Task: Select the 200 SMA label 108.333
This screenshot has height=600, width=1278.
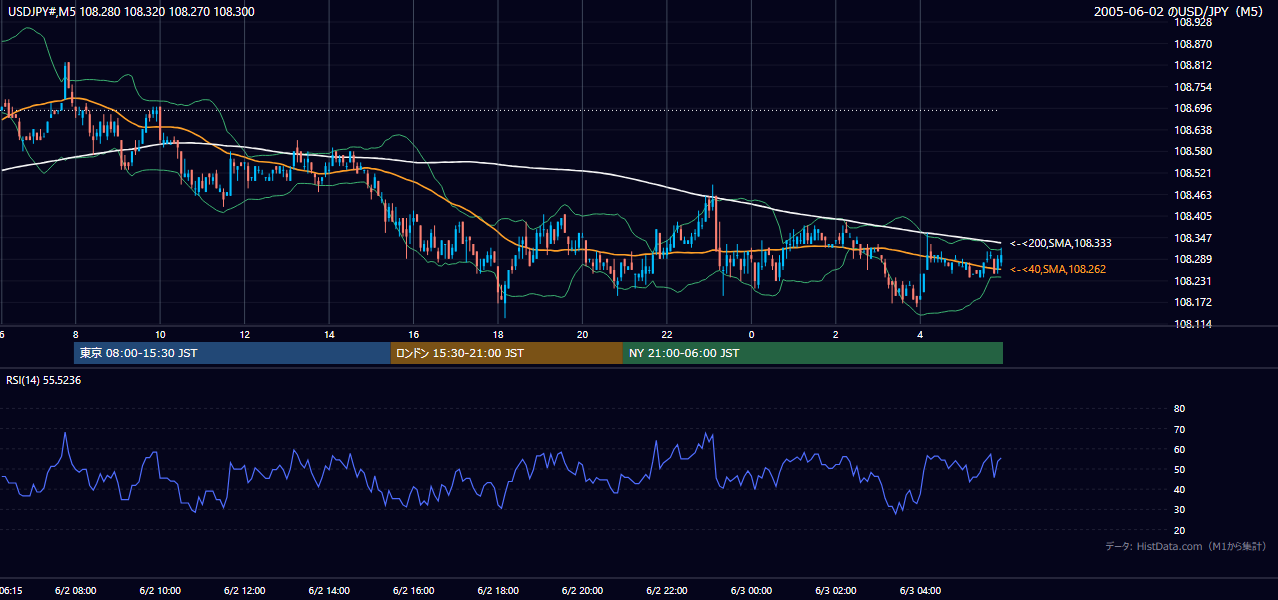Action: [1061, 243]
